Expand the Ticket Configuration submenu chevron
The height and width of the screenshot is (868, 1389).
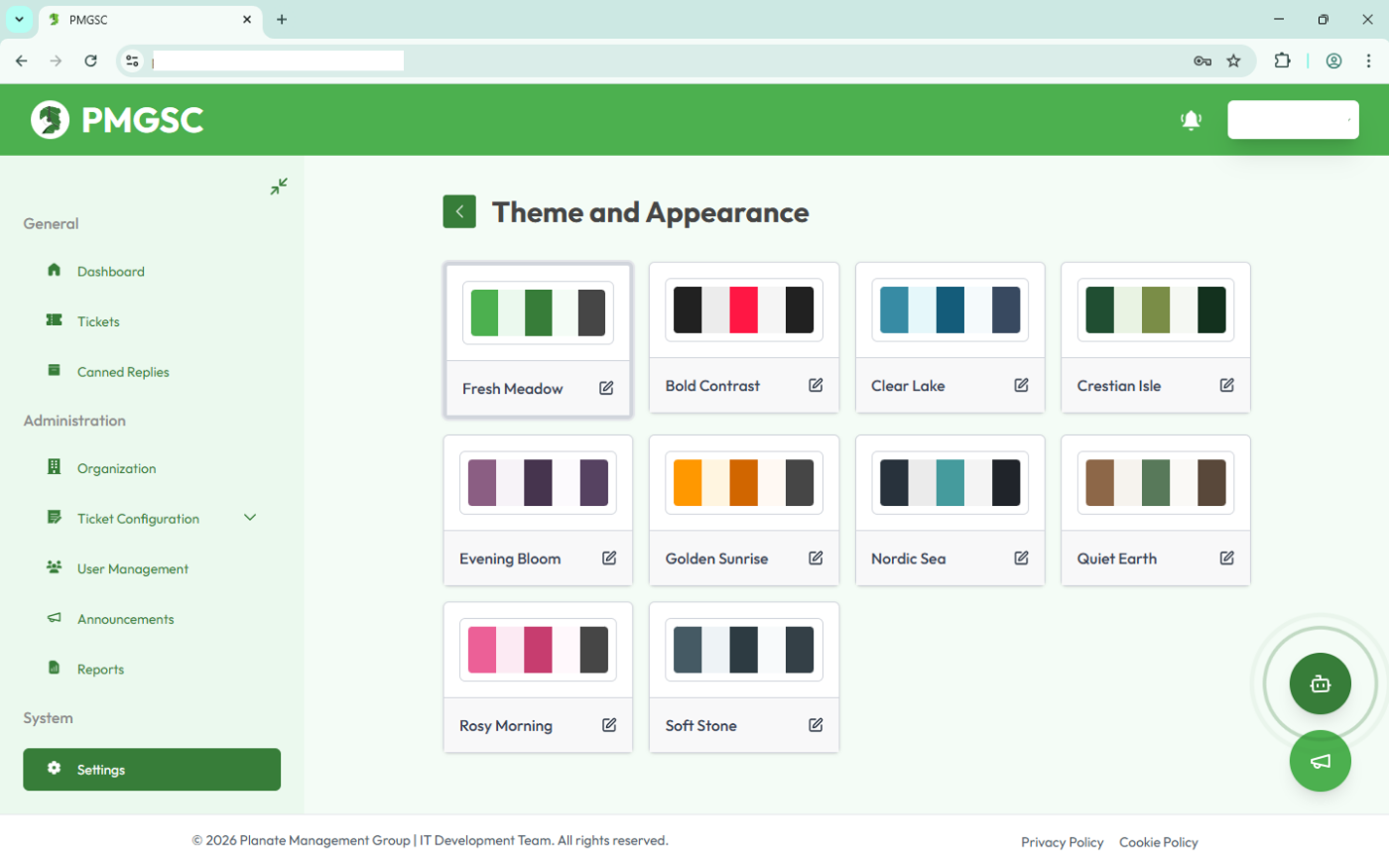pyautogui.click(x=250, y=518)
